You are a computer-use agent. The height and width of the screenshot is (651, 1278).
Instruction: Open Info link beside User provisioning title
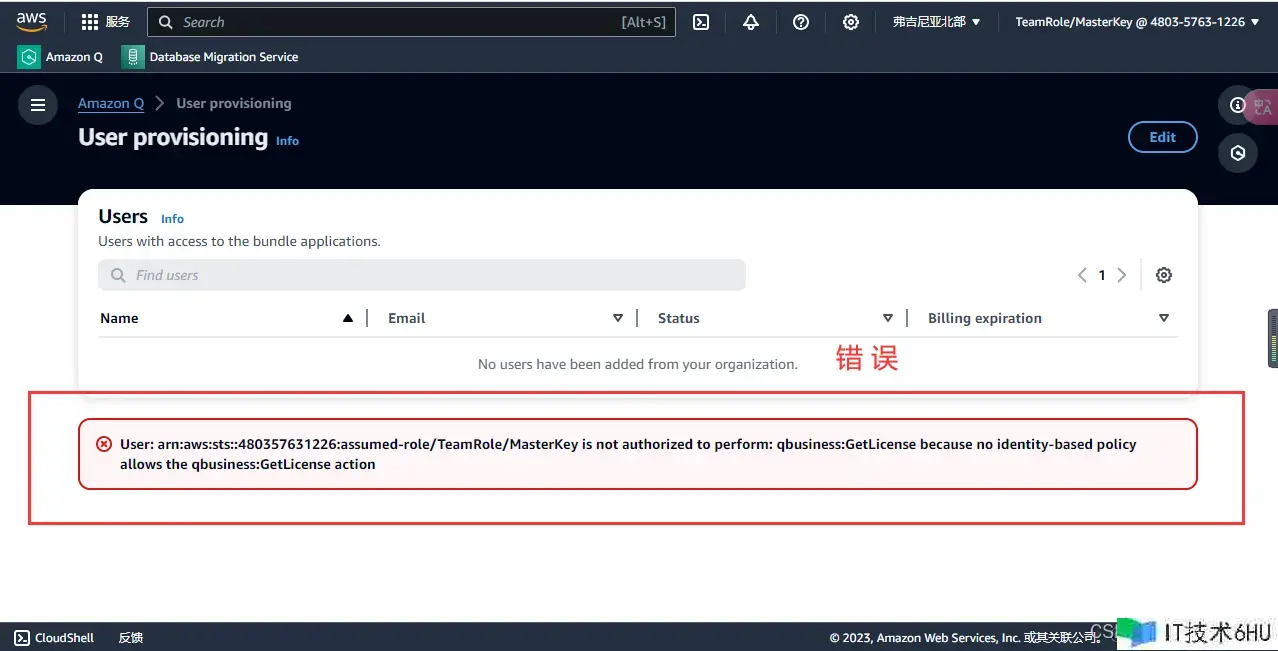point(287,141)
